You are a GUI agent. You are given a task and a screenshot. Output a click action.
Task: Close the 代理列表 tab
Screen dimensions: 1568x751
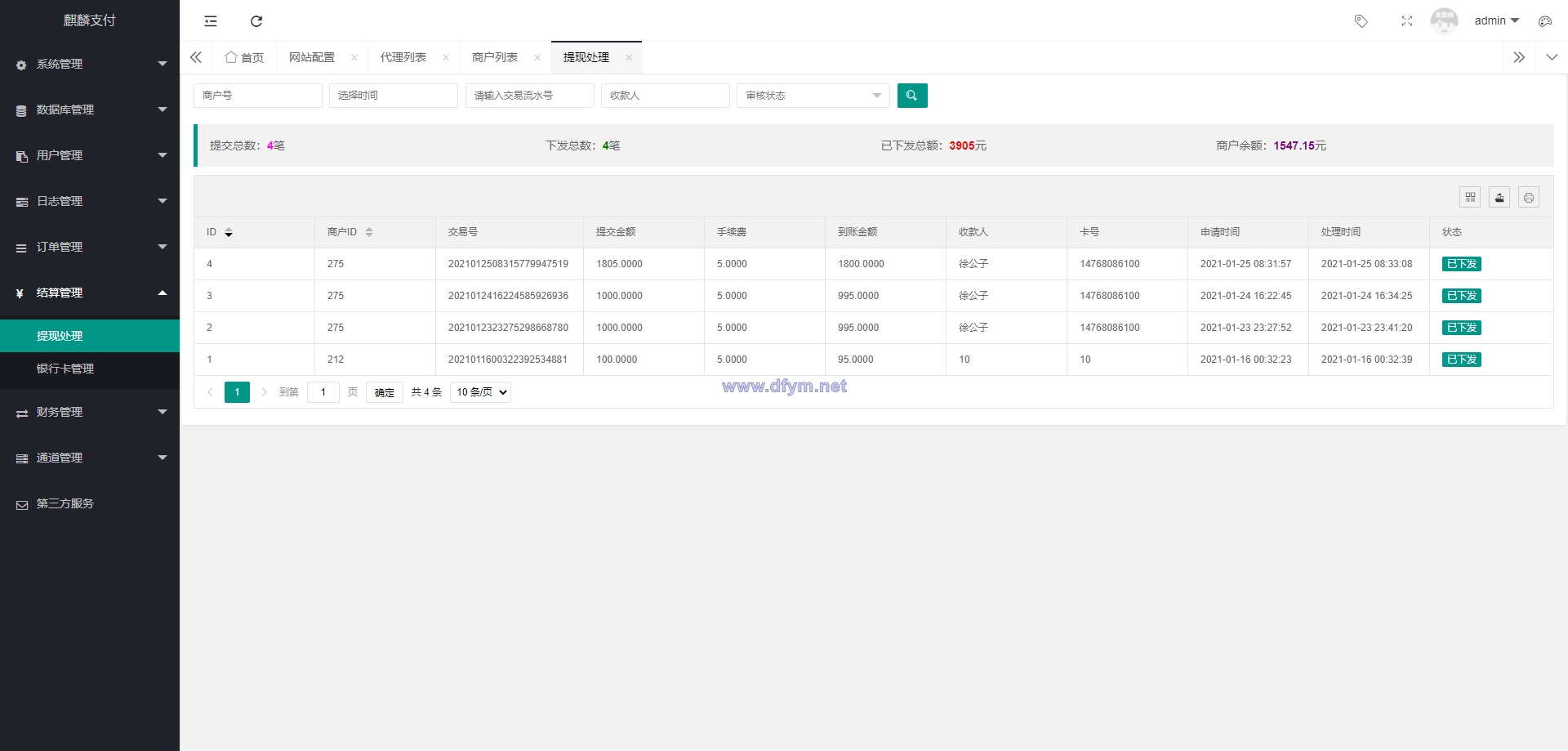point(445,57)
